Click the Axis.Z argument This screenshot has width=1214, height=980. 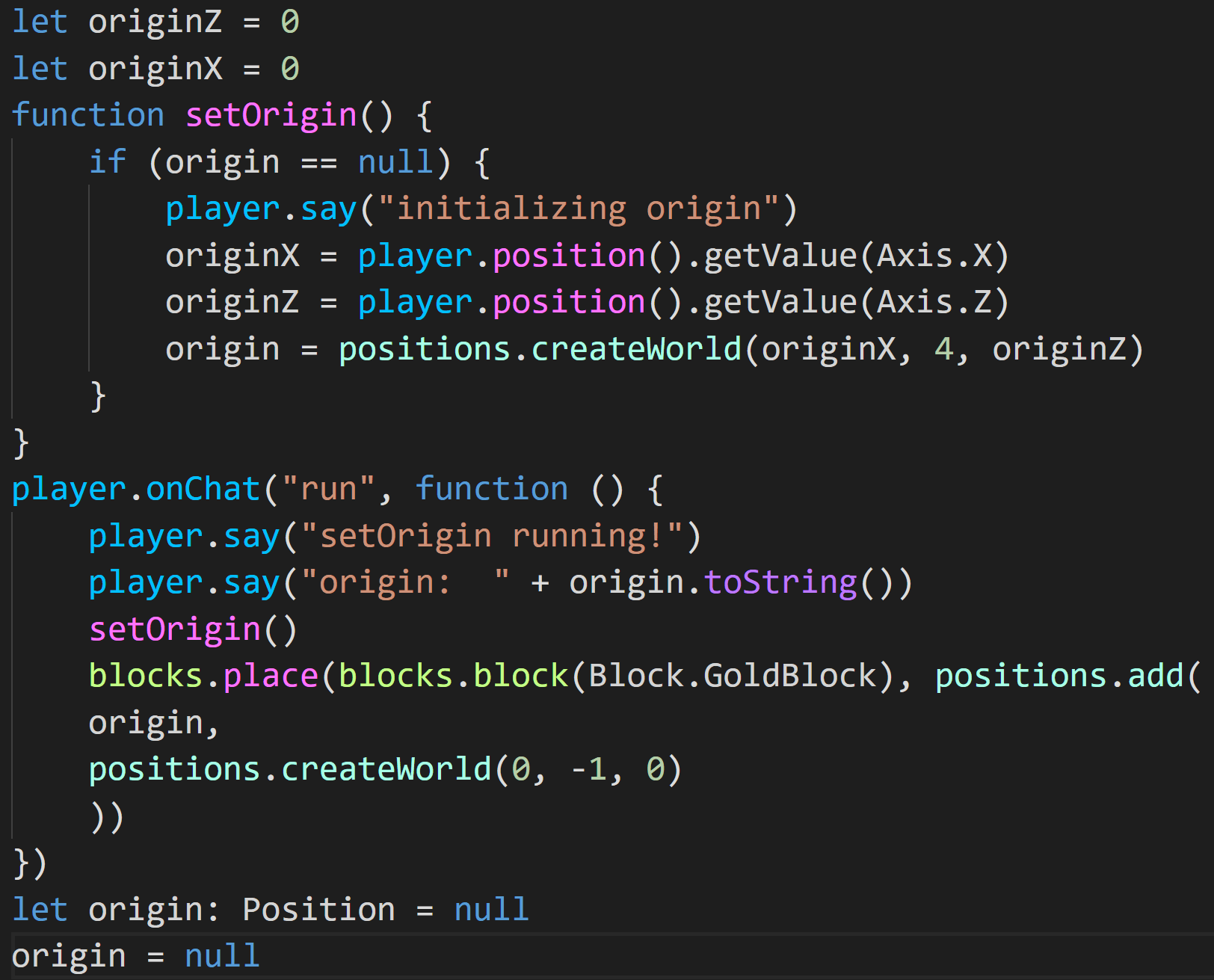tap(936, 301)
